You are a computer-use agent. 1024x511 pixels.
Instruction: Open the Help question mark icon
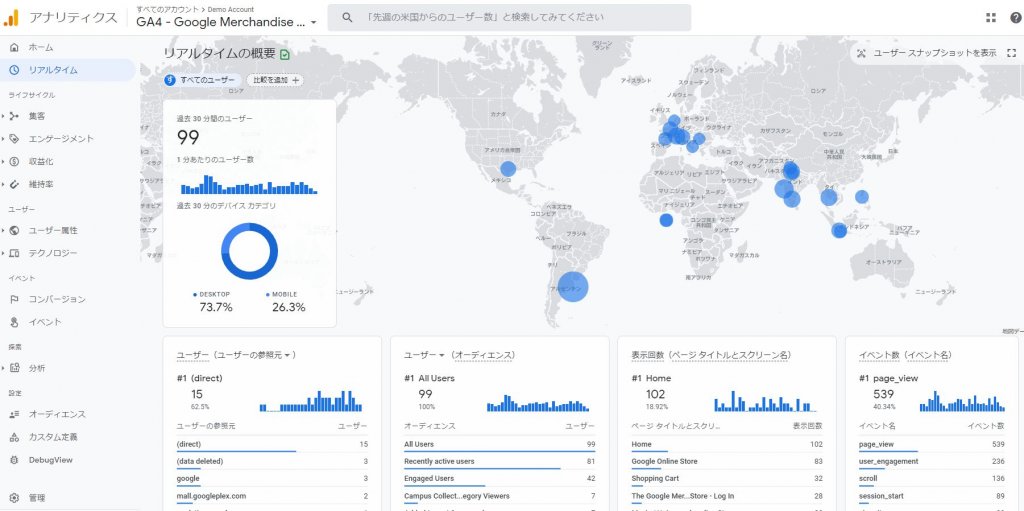(x=1015, y=18)
